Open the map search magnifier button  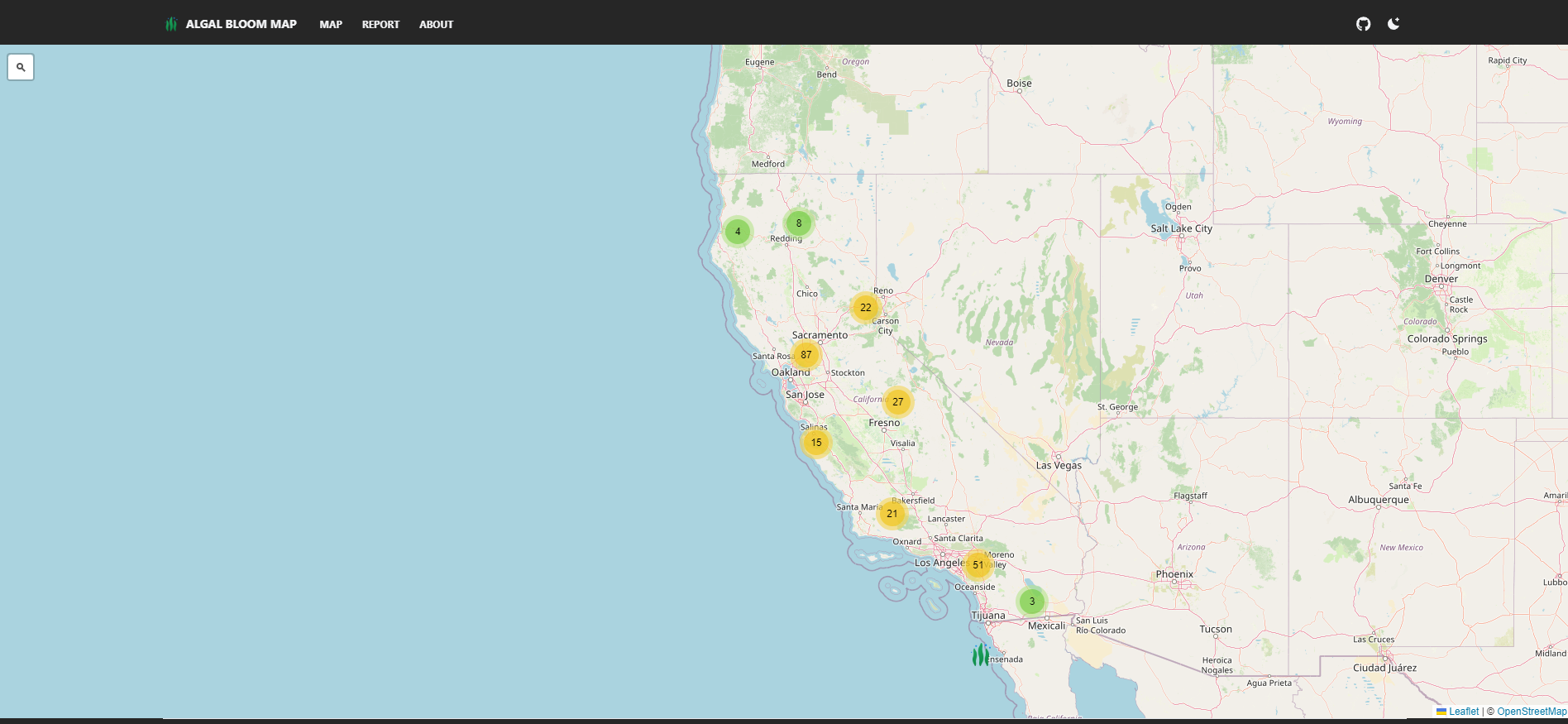tap(21, 67)
